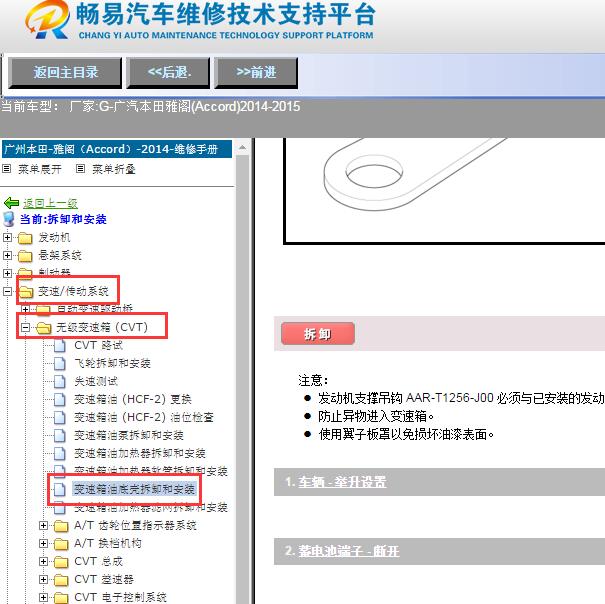Viewport: 605px width, 604px height.
Task: Click the CVT 电子控制系统 folder icon
Action: (61, 598)
